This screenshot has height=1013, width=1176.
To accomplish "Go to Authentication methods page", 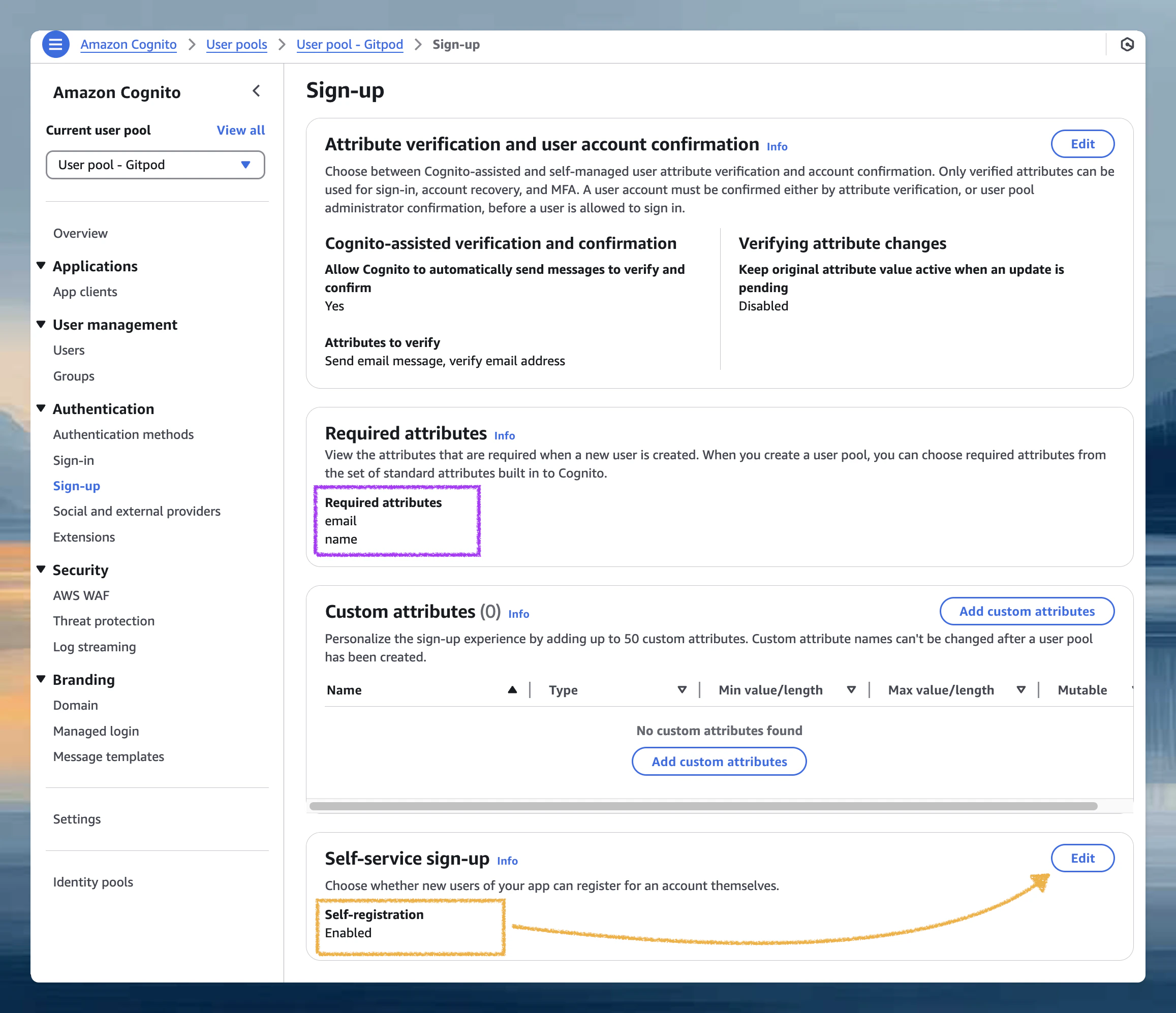I will click(x=123, y=434).
